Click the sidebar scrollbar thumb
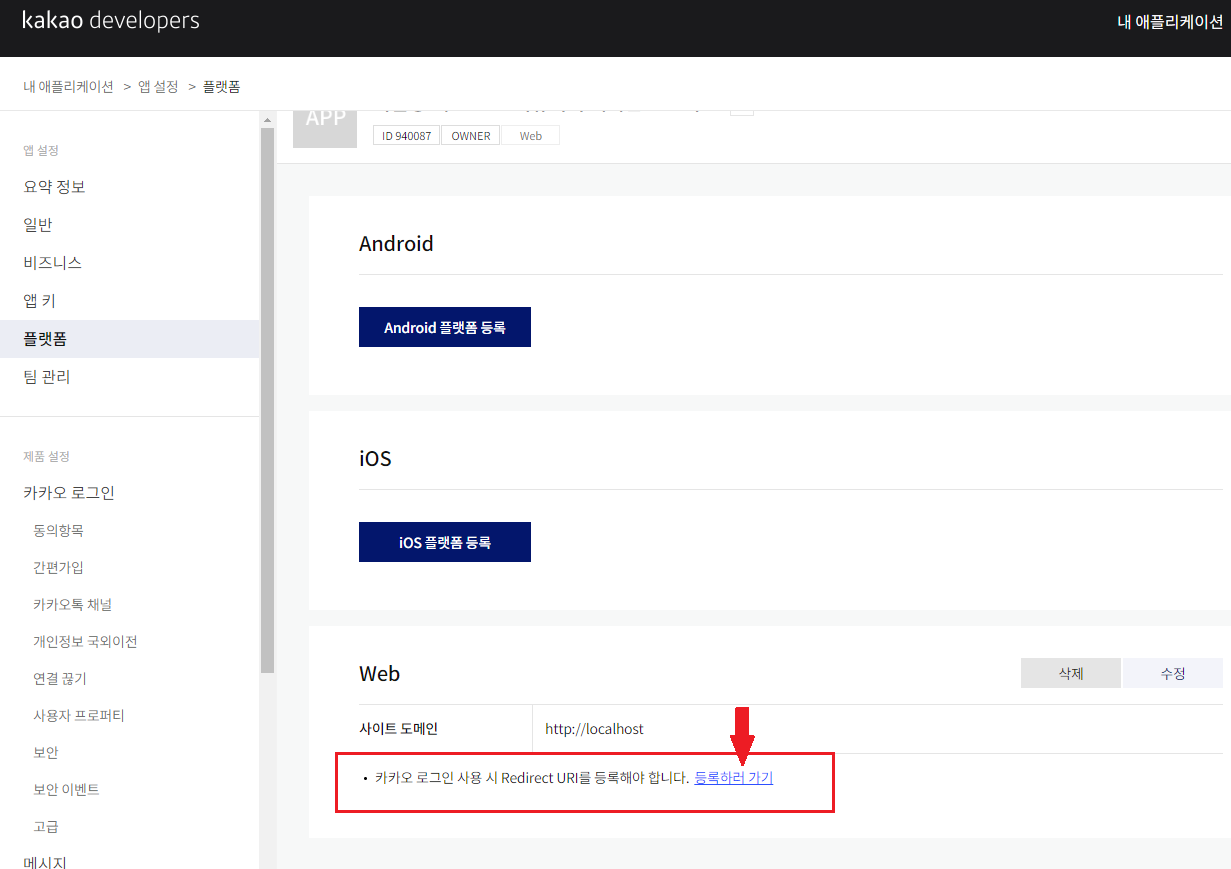Image resolution: width=1231 pixels, height=869 pixels. pos(267,400)
